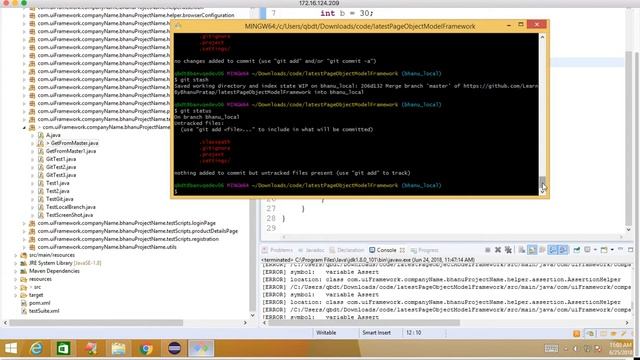Open TestScreenShot.java file

pos(69,215)
